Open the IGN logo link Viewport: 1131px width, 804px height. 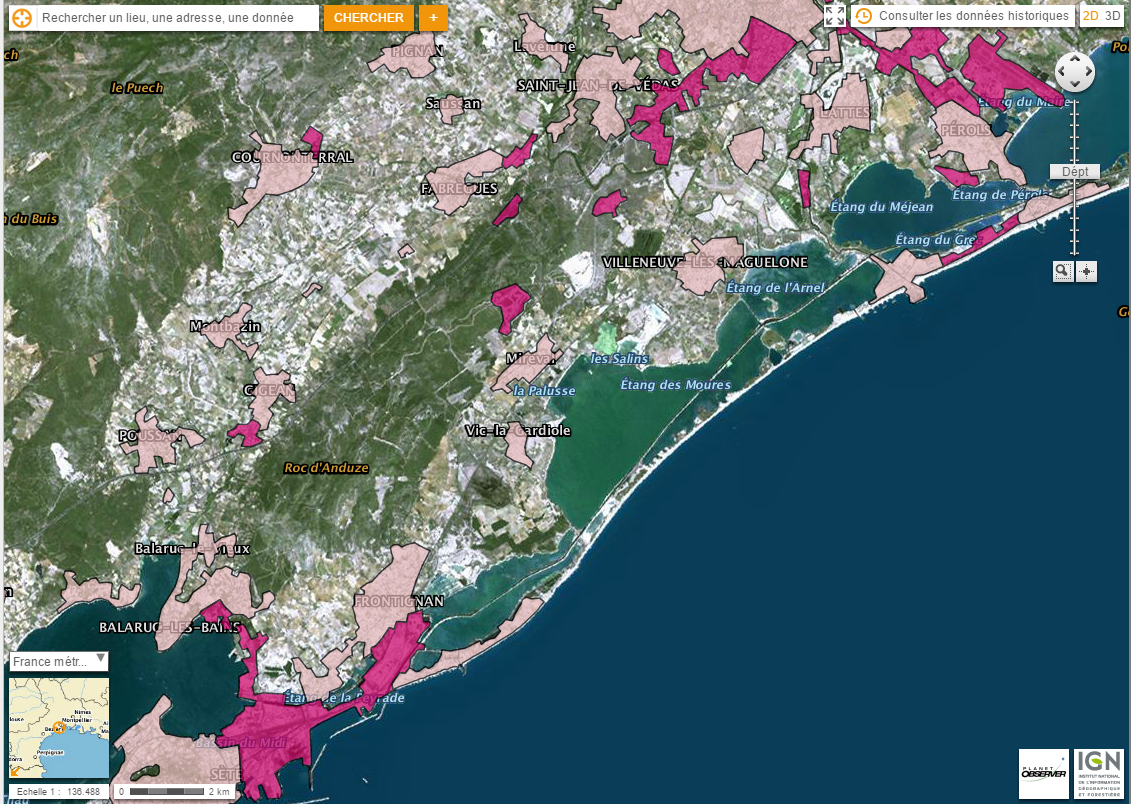1099,774
